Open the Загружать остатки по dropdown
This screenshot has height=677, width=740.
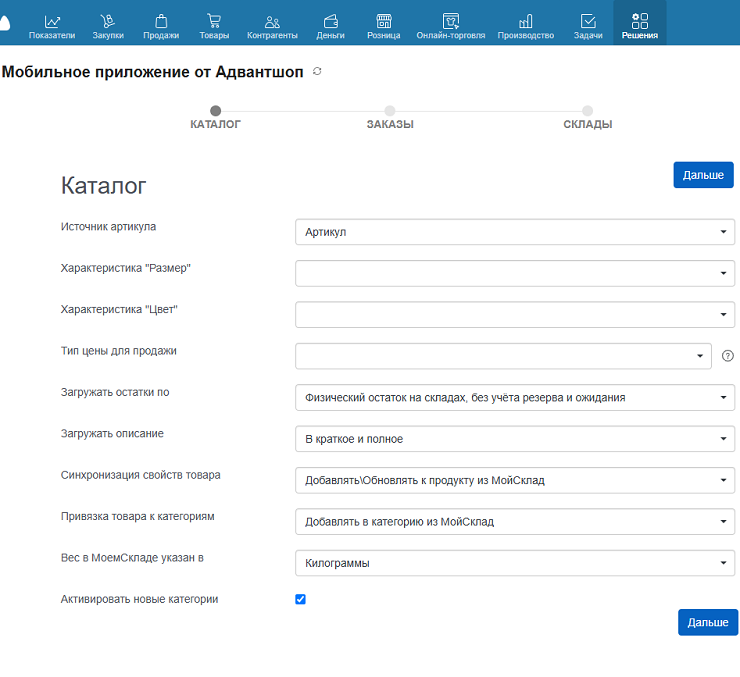pos(515,398)
